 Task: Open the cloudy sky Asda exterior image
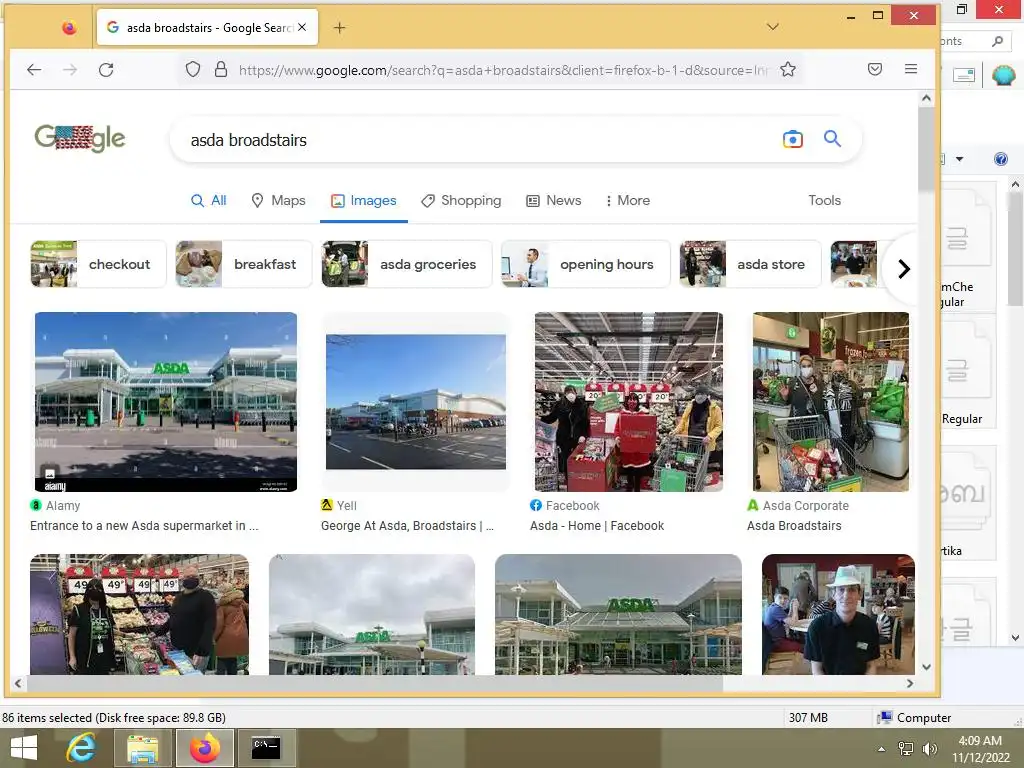[372, 614]
